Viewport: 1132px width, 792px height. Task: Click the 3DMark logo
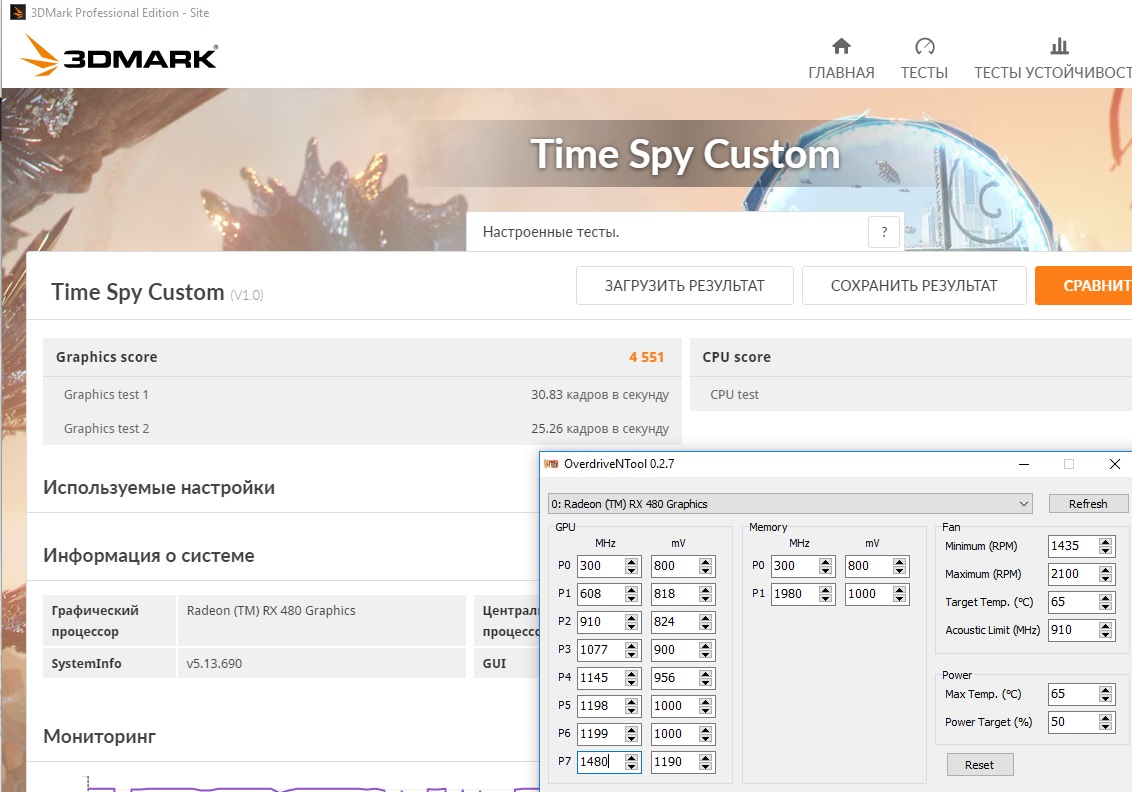coord(119,56)
